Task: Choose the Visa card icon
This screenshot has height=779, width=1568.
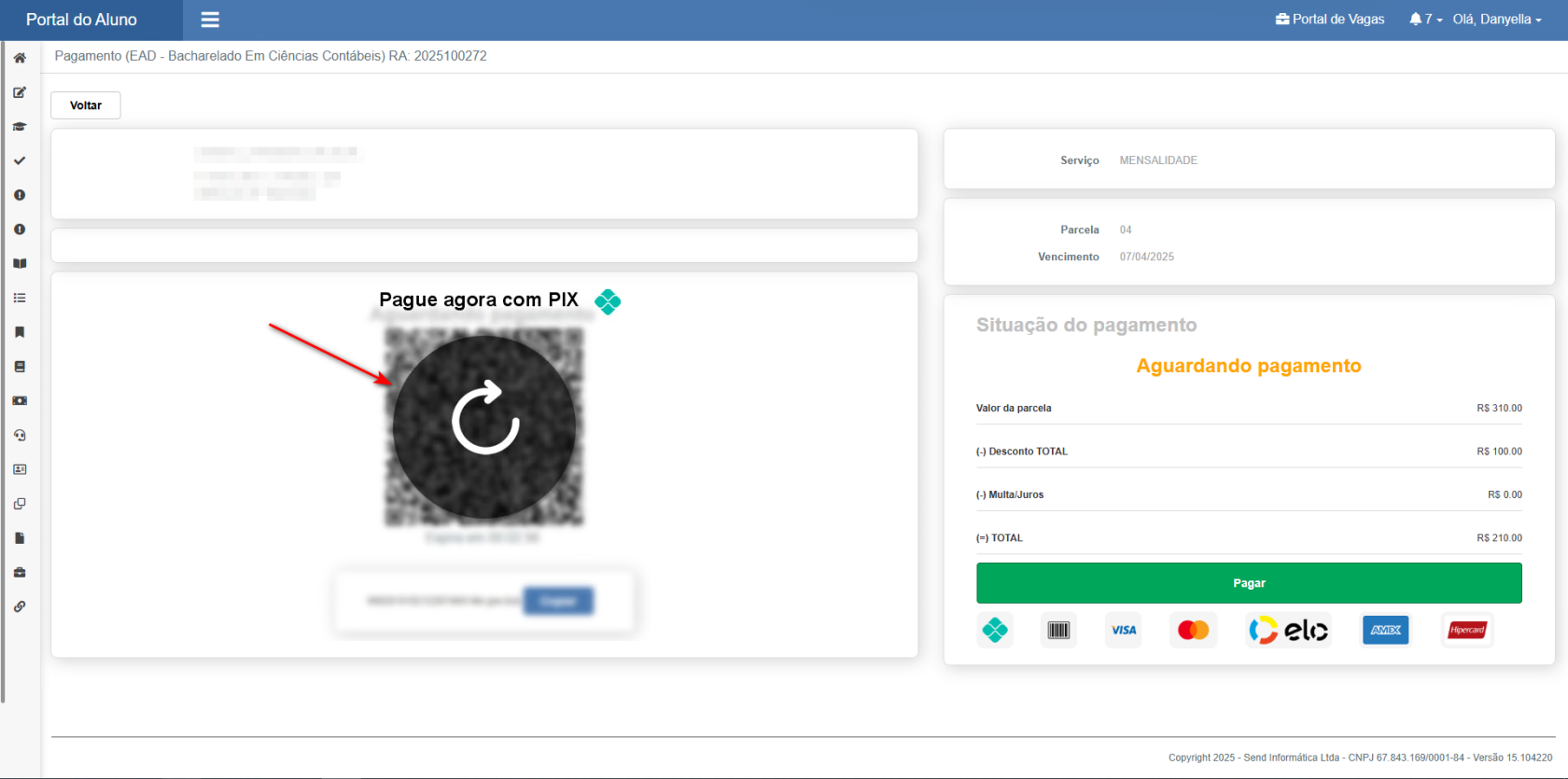Action: click(1124, 631)
